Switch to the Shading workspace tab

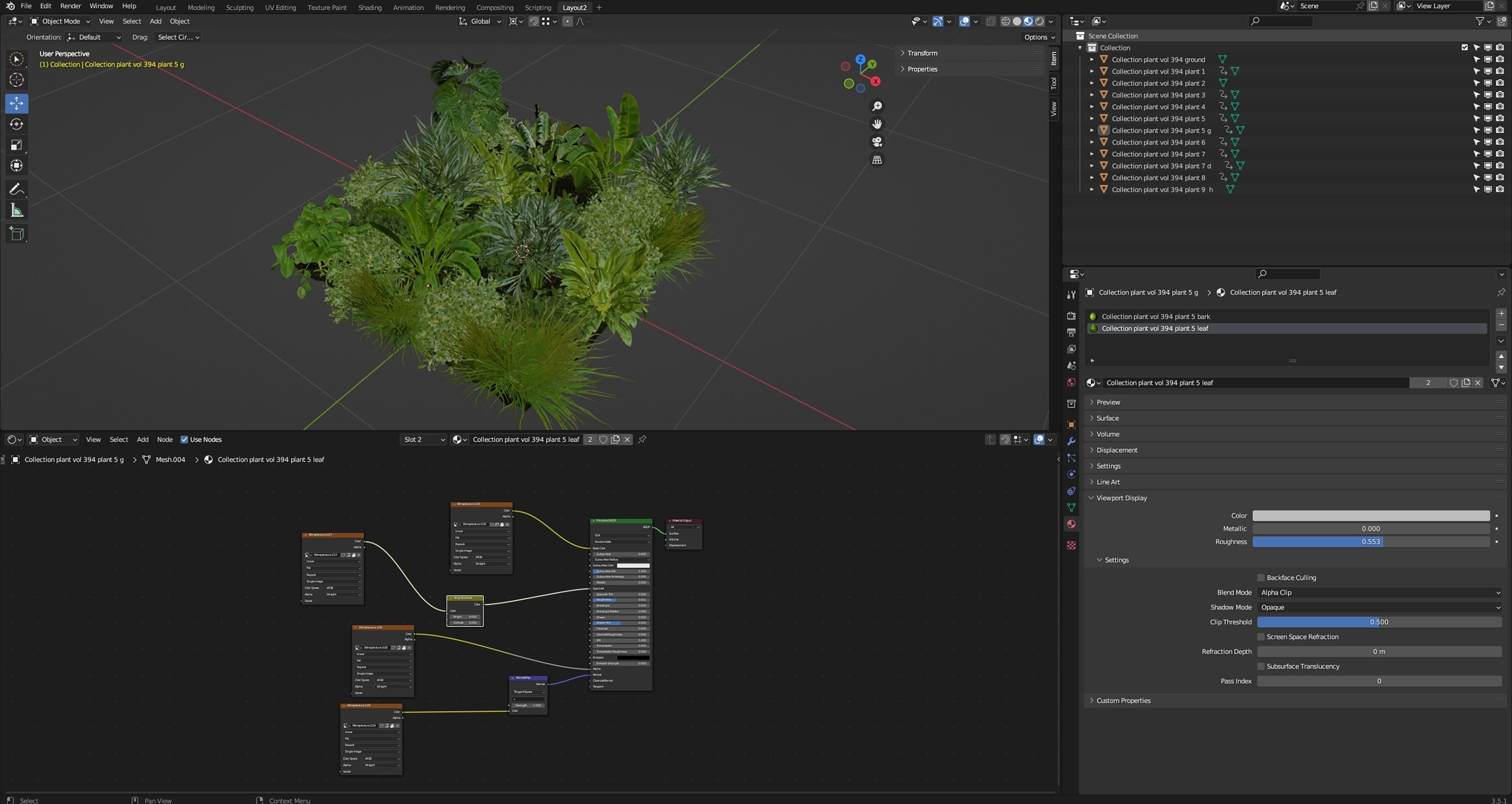pos(370,8)
